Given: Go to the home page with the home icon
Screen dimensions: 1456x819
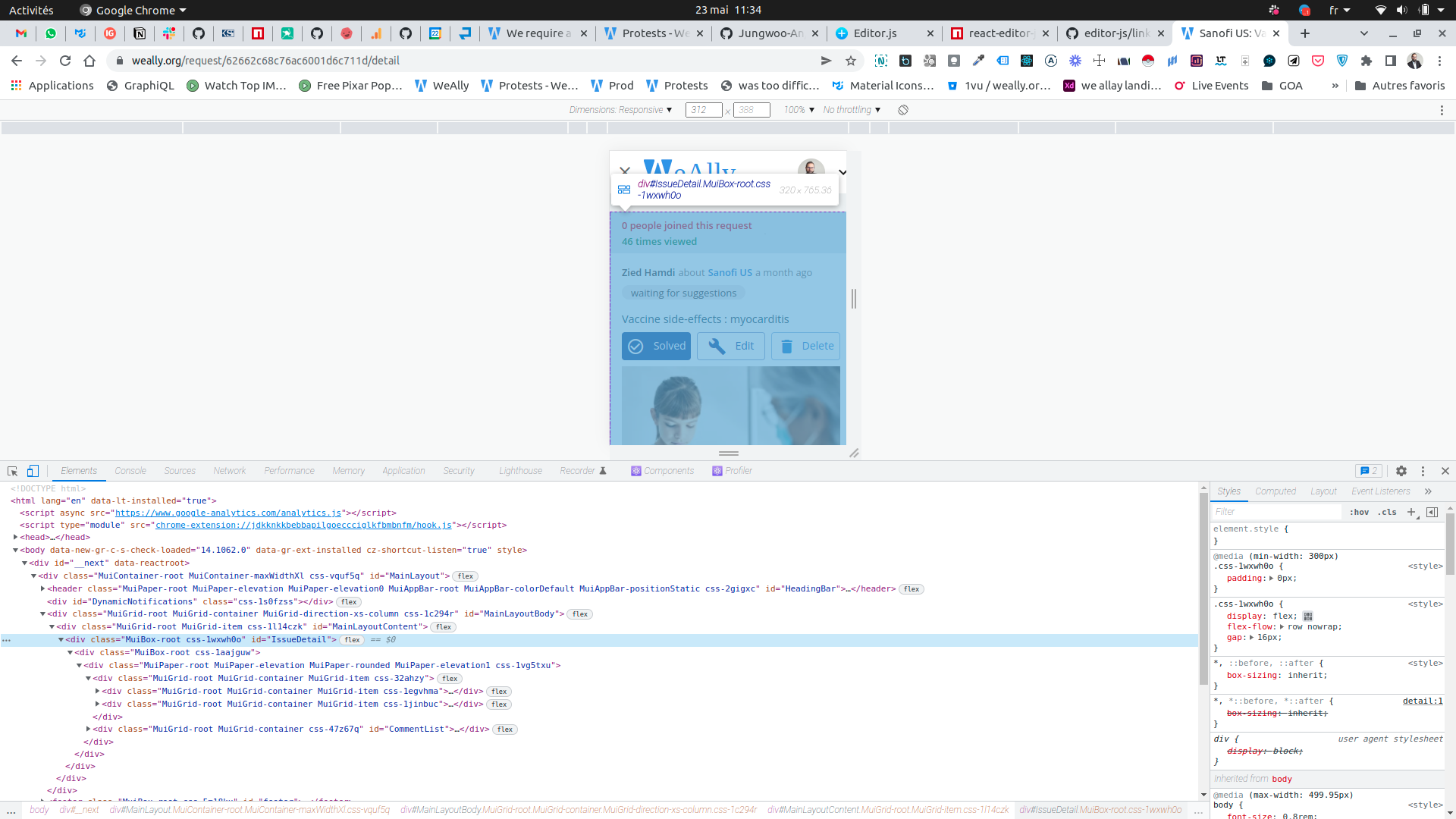Looking at the screenshot, I should pos(89,61).
